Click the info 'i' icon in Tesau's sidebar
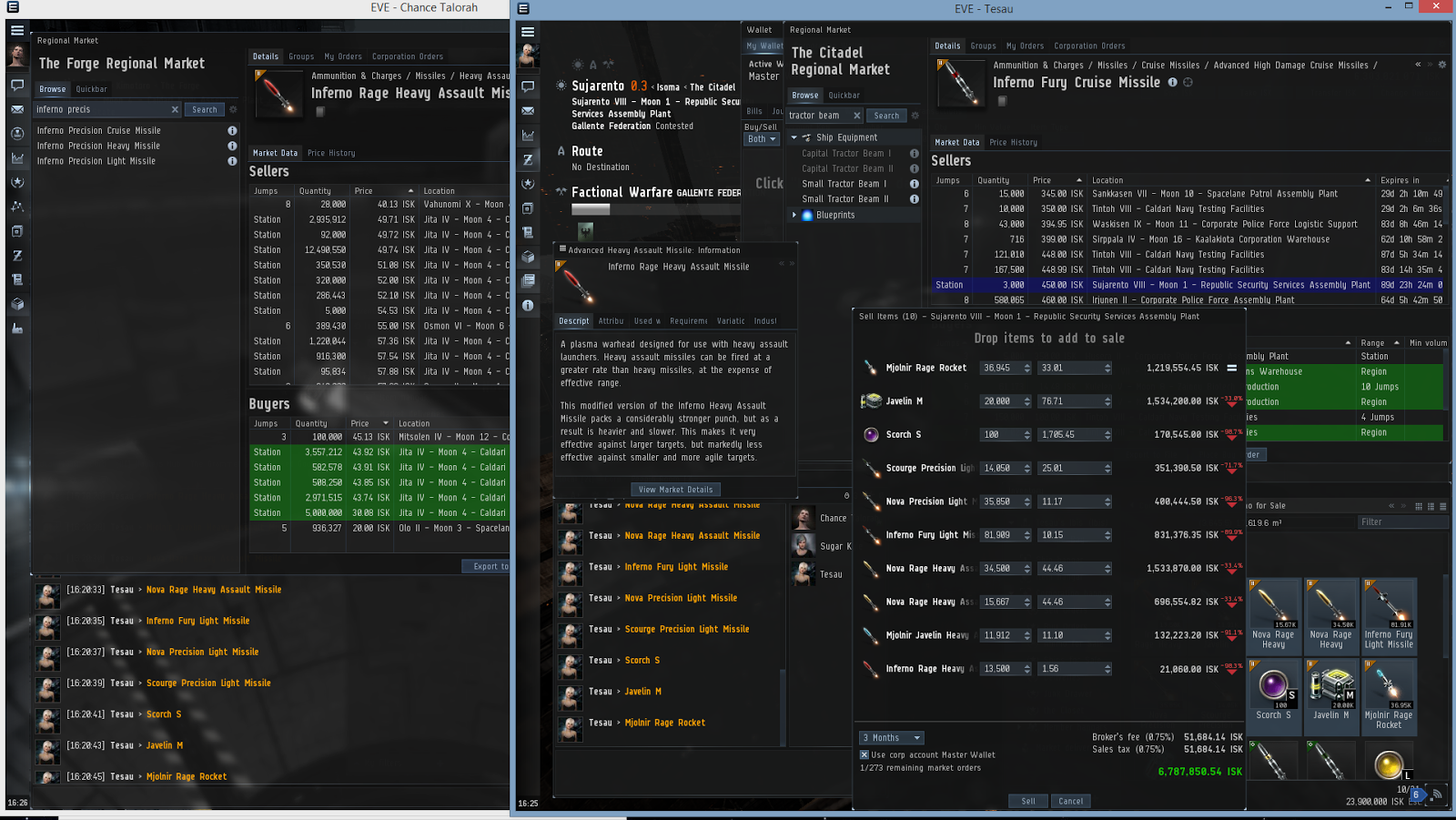This screenshot has width=1456, height=820. tap(528, 306)
